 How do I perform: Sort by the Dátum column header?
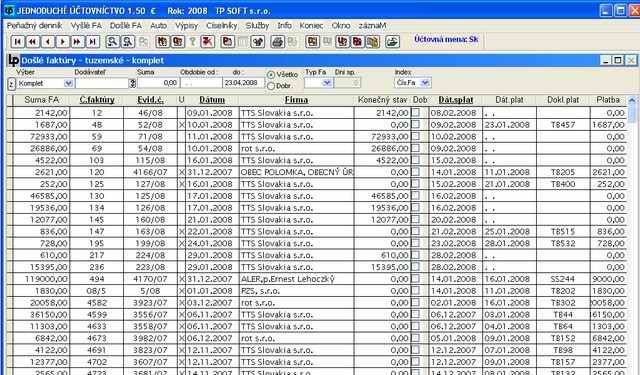pos(212,100)
